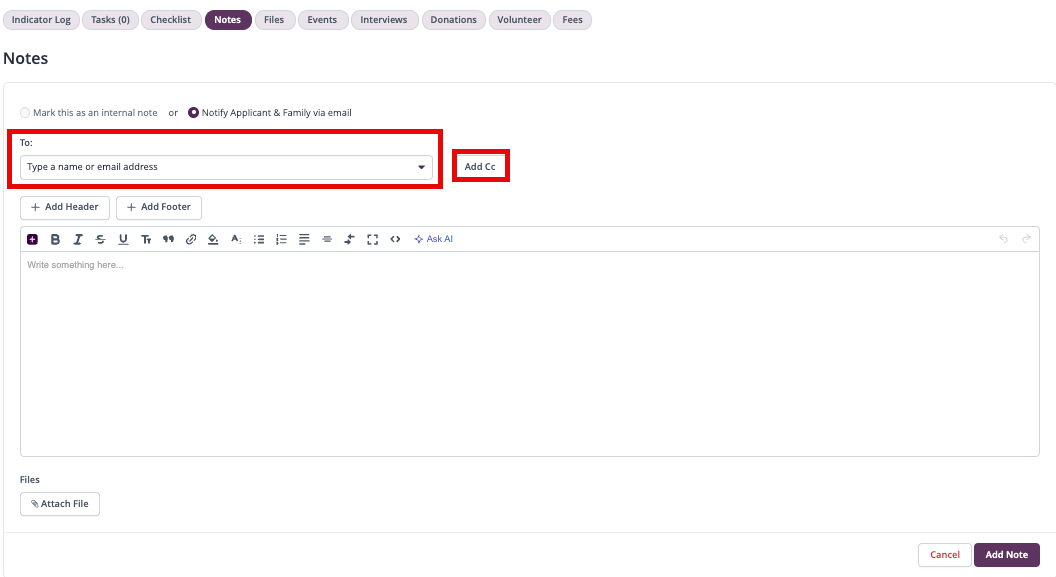This screenshot has height=577, width=1056.
Task: Open the fill color tool
Action: (x=213, y=239)
